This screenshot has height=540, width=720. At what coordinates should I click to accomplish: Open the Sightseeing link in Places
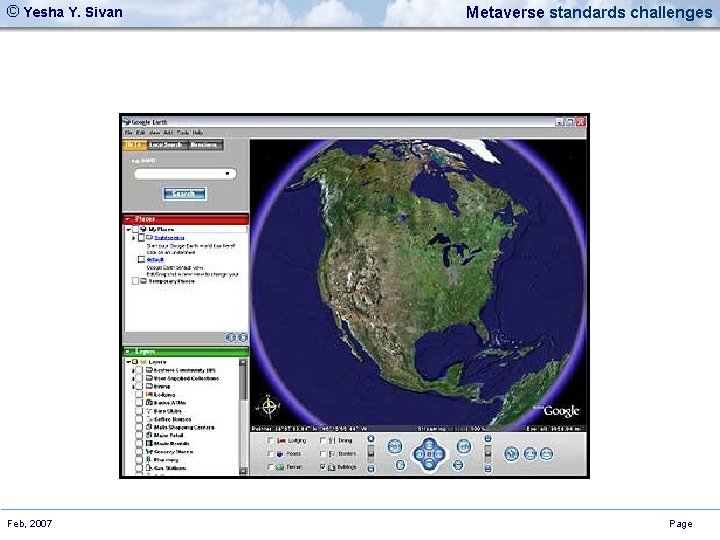(x=169, y=238)
